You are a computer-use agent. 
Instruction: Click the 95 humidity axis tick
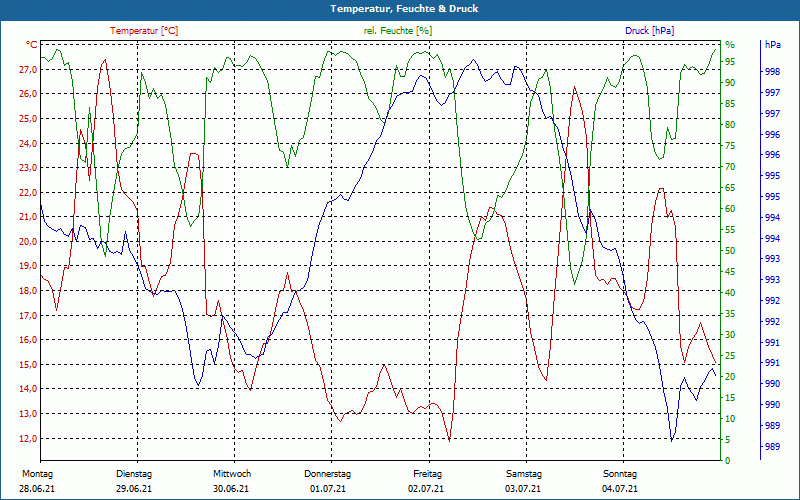[x=730, y=62]
